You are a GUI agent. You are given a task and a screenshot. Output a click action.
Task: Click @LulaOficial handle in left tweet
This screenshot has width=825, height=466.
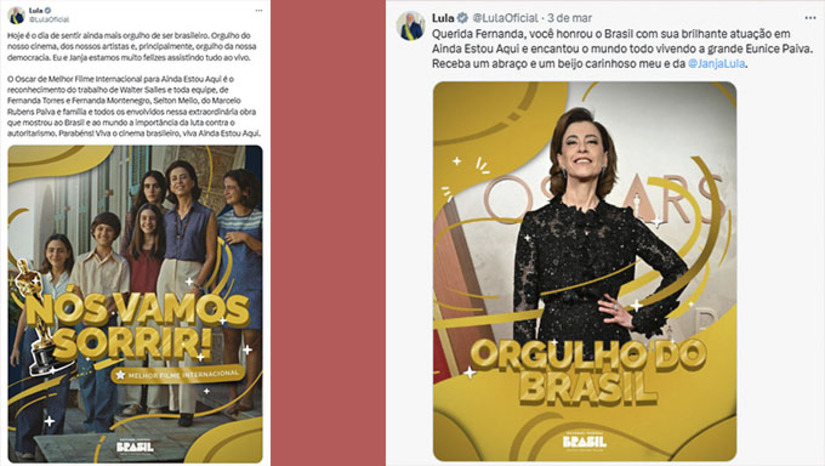[49, 19]
